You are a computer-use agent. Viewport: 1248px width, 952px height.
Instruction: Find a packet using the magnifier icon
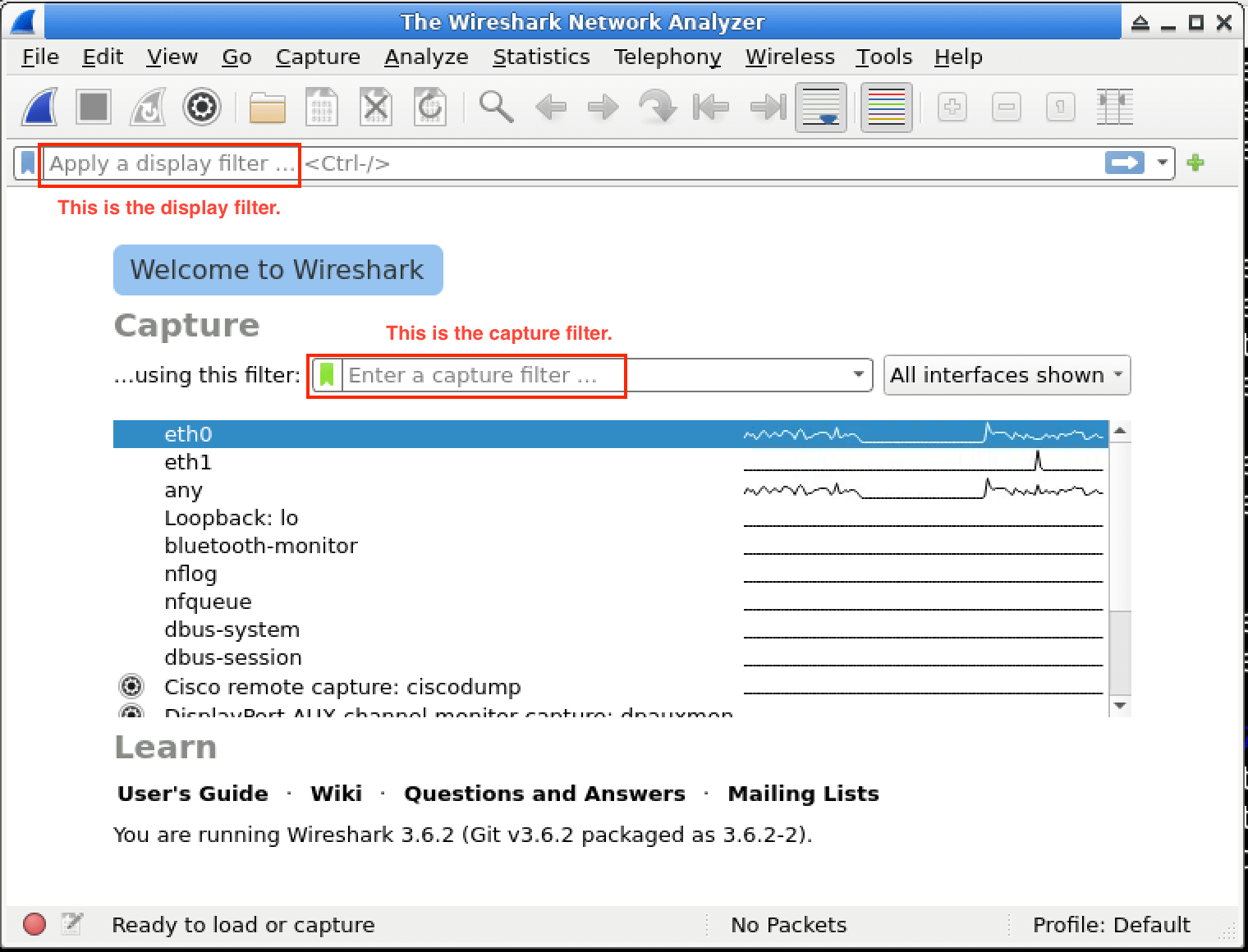coord(496,107)
